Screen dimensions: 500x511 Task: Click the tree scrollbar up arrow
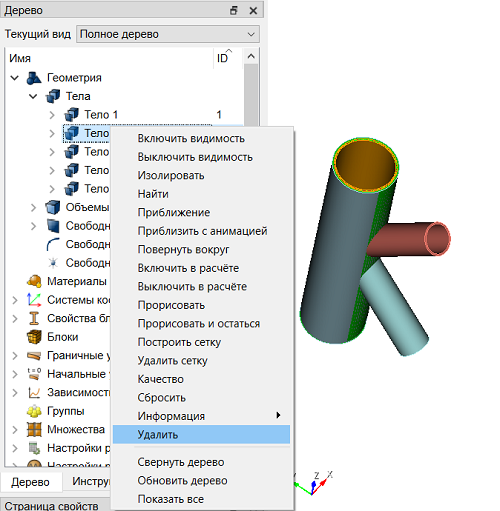(x=251, y=57)
